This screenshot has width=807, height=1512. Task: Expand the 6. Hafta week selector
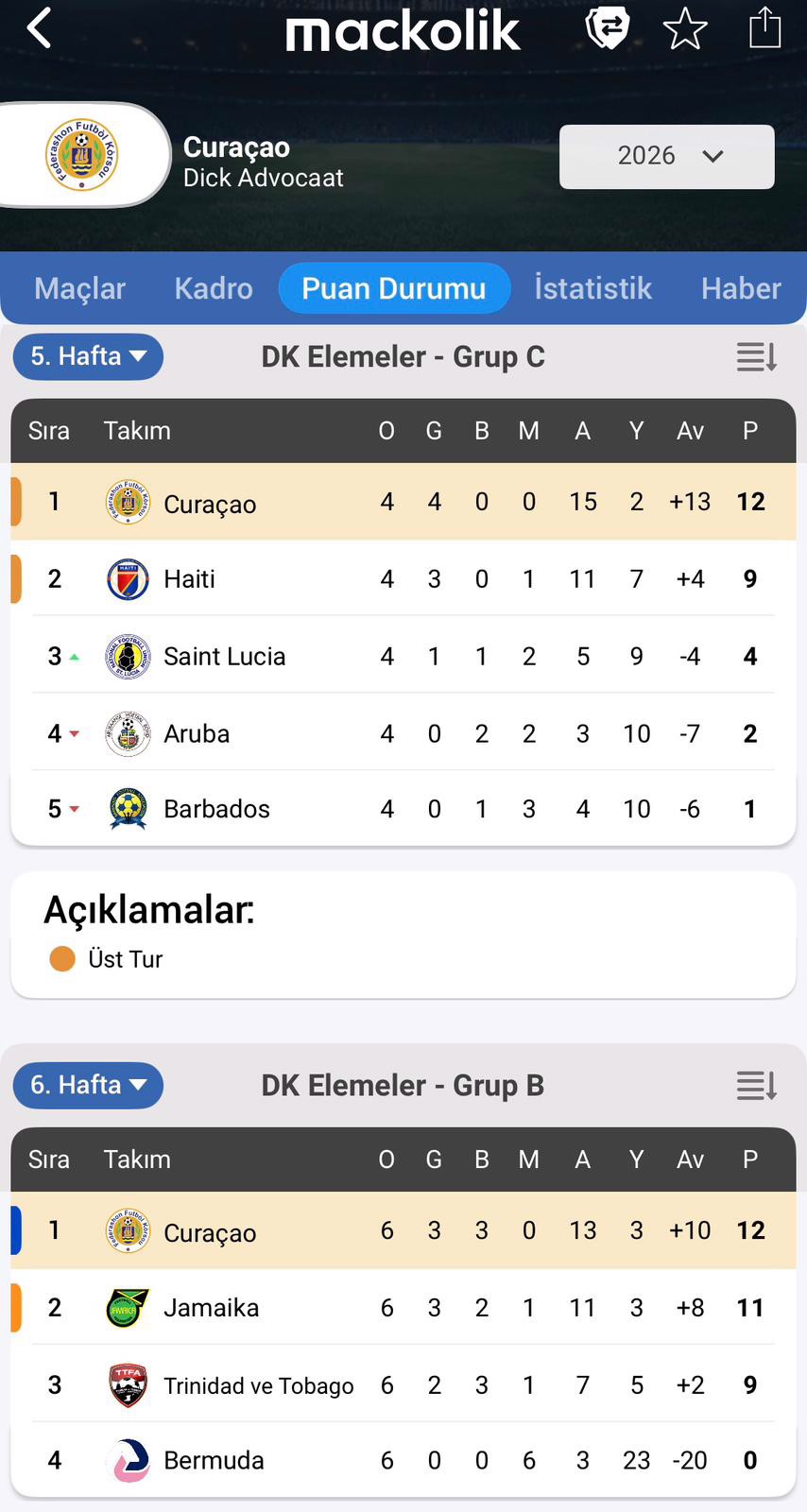(88, 1085)
